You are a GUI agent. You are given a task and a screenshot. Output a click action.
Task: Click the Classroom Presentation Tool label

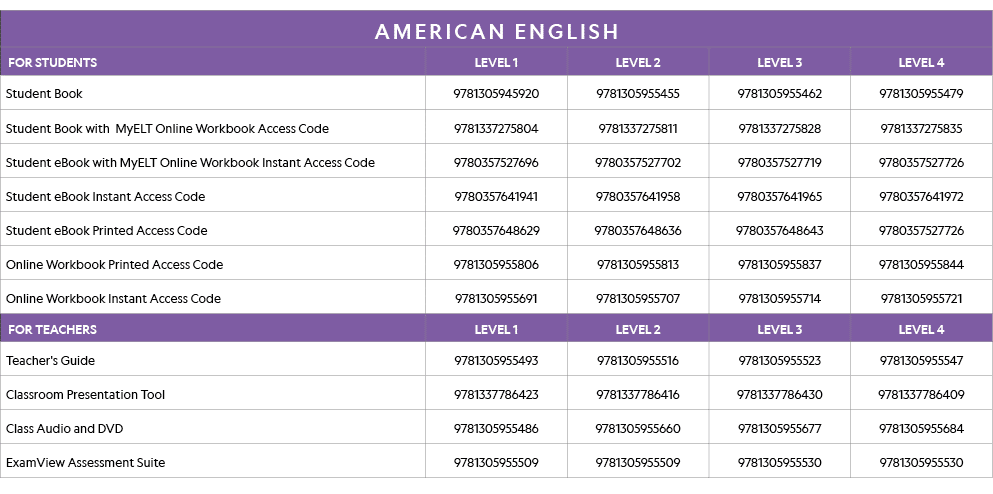tap(85, 395)
